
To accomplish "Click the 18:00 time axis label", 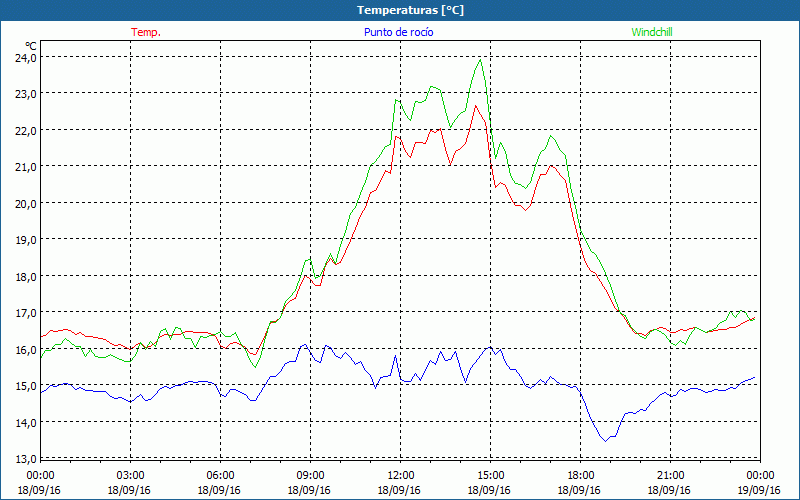I will [581, 476].
